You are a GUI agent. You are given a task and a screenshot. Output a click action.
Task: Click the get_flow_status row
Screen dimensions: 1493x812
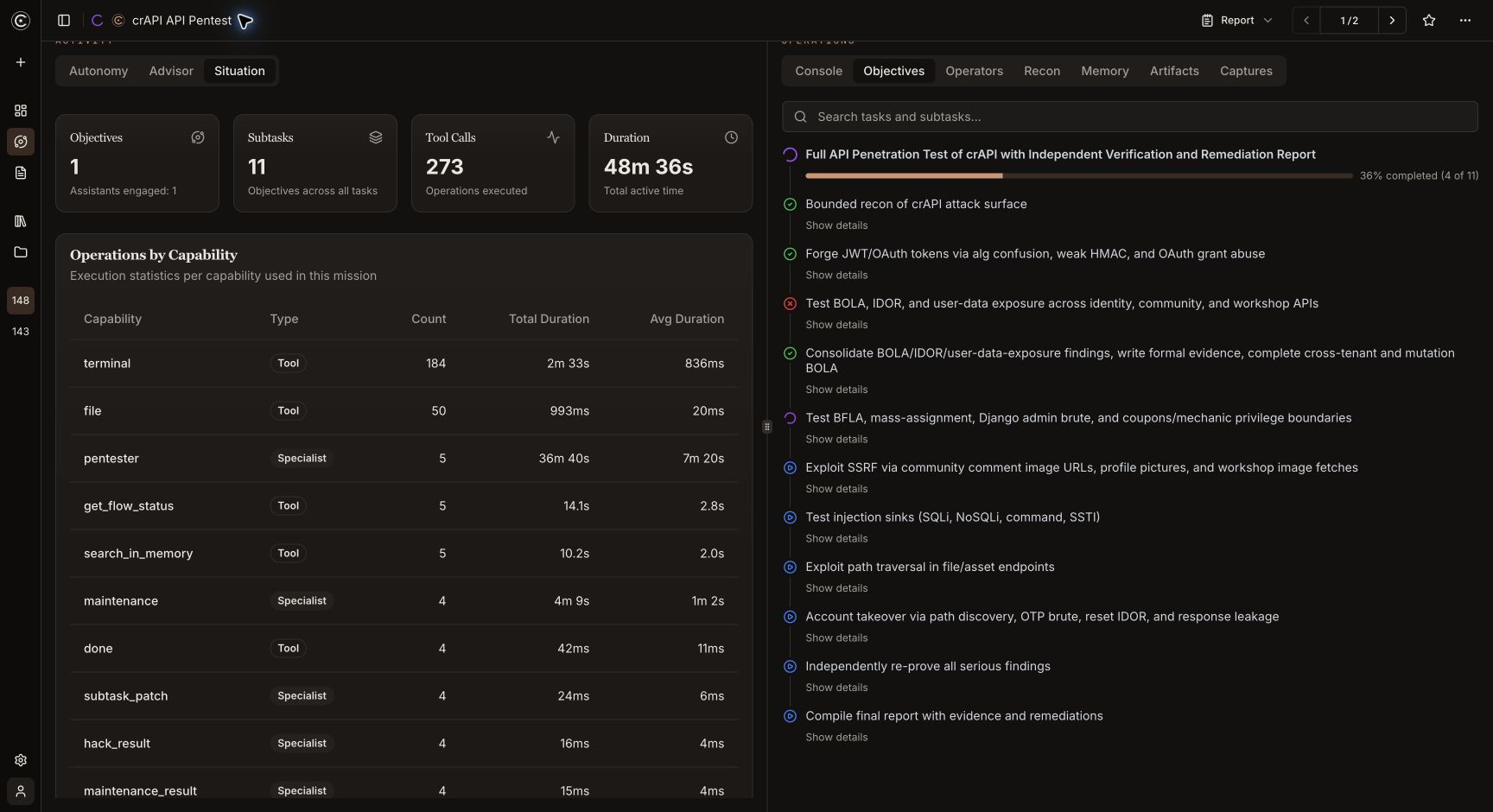click(403, 506)
